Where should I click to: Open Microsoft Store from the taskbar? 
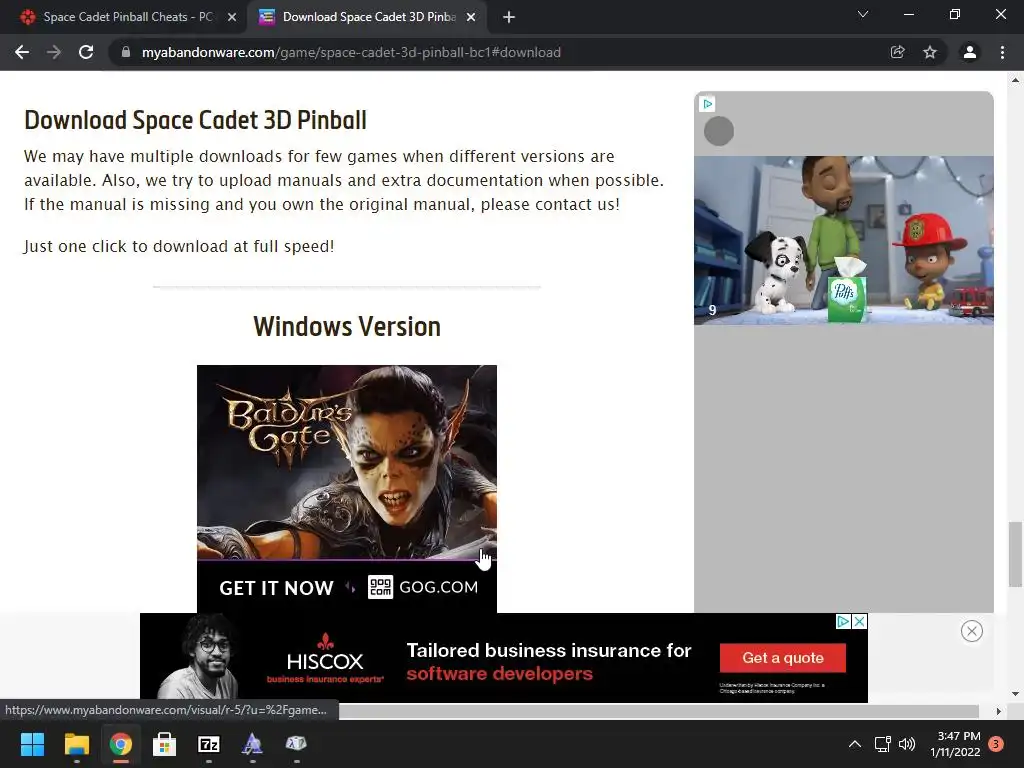165,744
